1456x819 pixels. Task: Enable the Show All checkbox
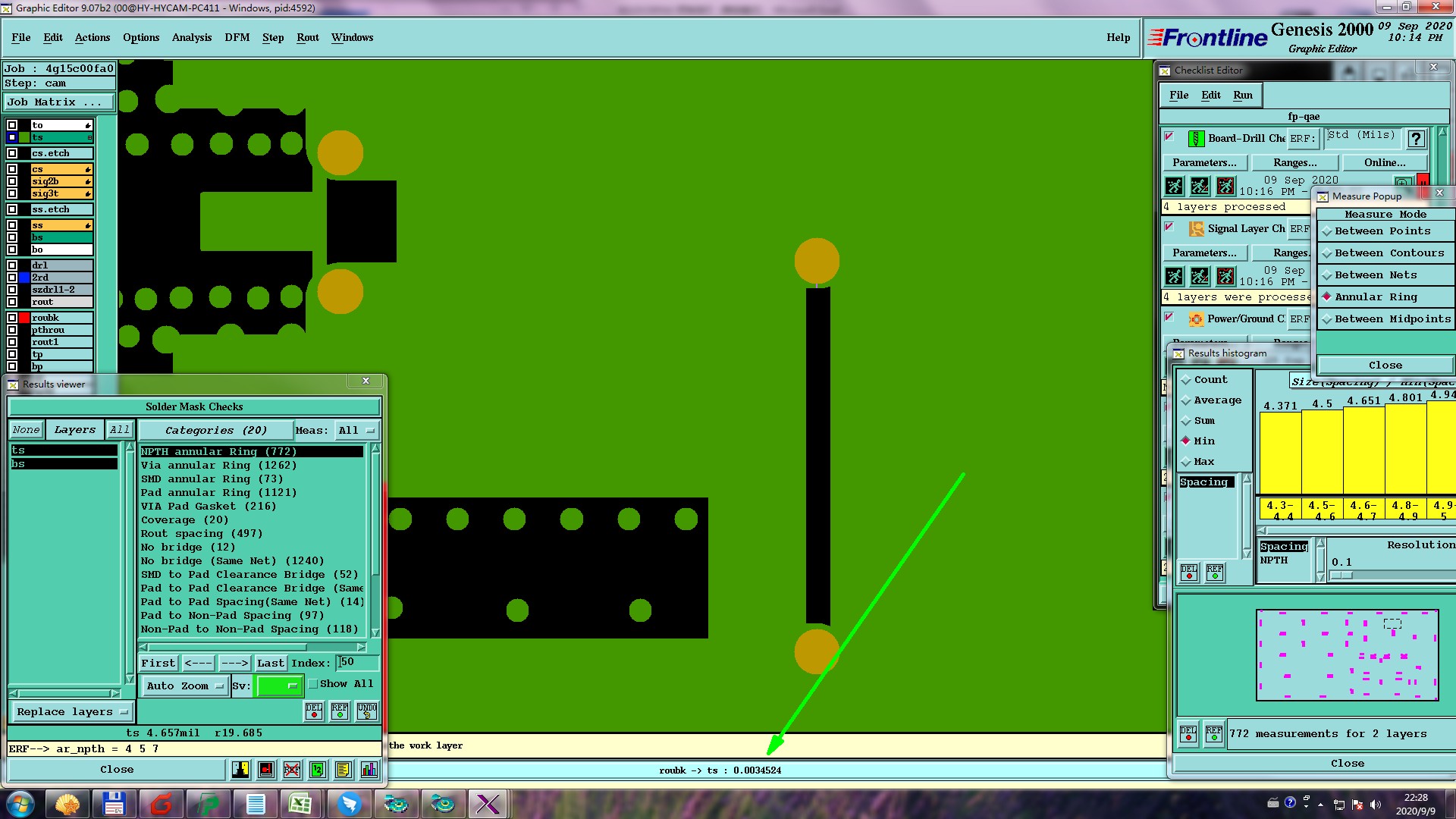(312, 684)
